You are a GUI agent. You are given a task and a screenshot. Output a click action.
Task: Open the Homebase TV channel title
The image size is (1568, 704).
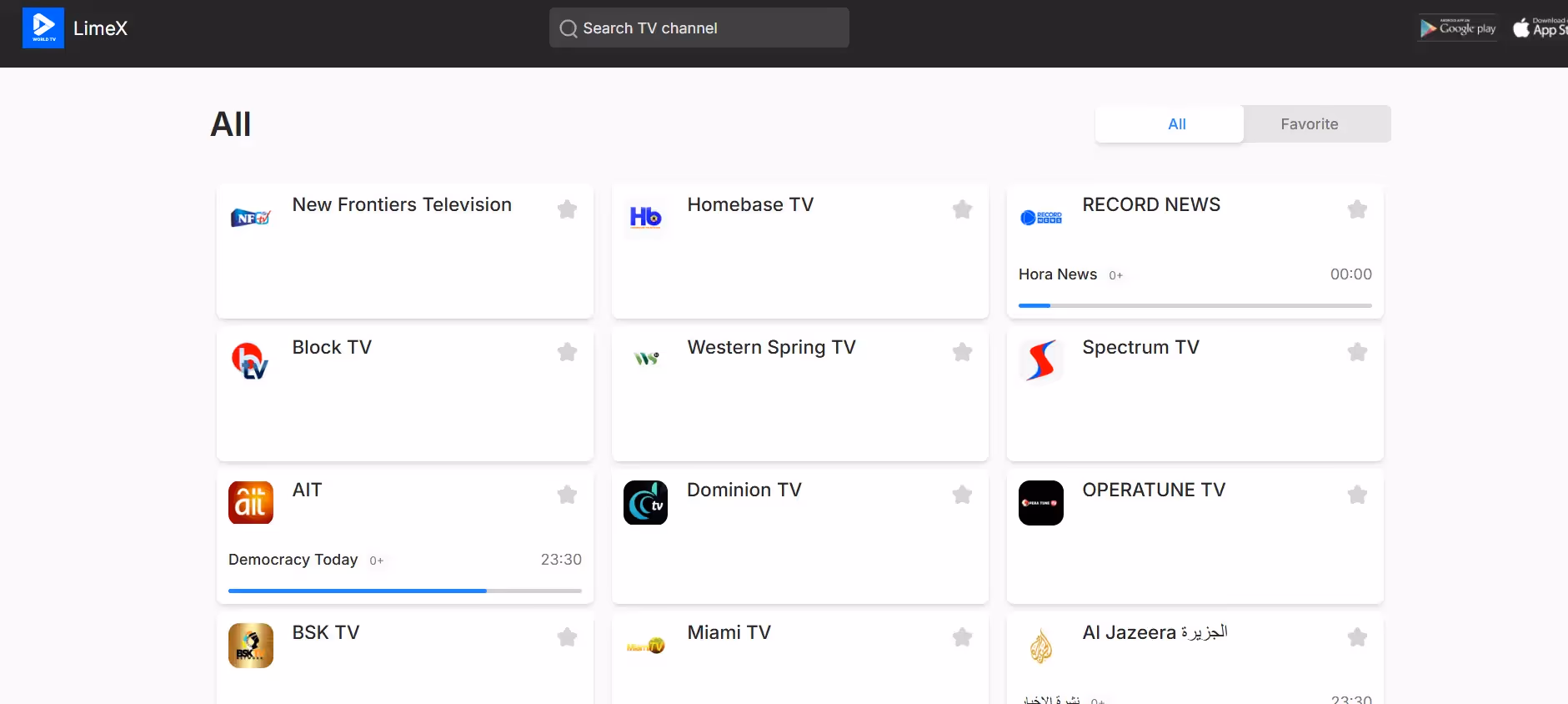[x=750, y=204]
